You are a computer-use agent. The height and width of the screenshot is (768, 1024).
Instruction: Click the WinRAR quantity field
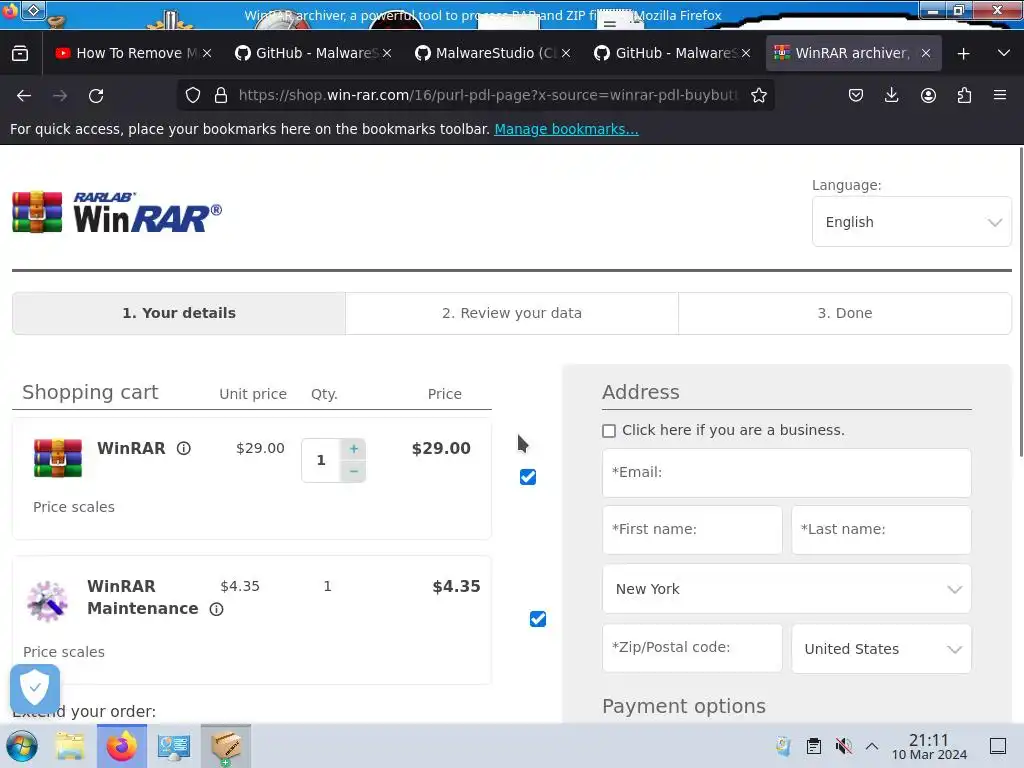(x=321, y=460)
